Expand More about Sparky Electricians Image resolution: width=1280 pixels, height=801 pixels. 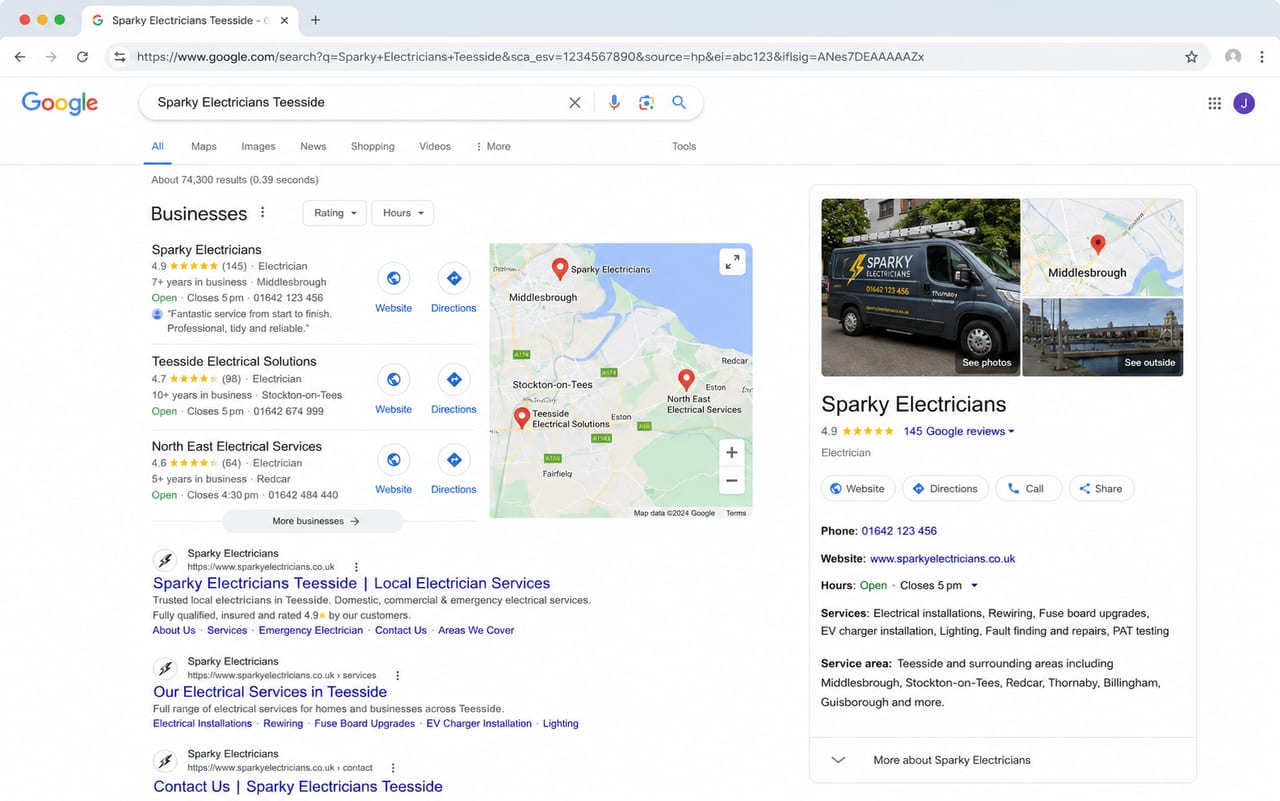1003,760
